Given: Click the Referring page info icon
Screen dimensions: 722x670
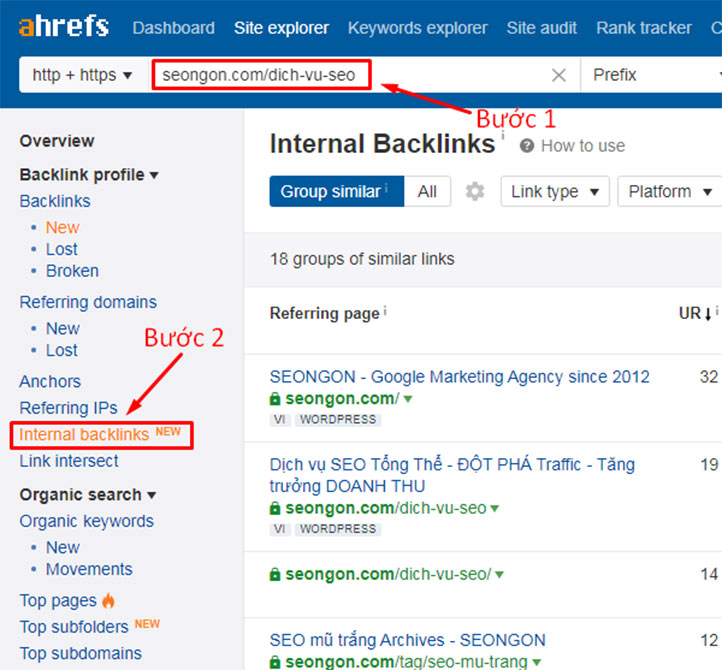Looking at the screenshot, I should point(385,311).
